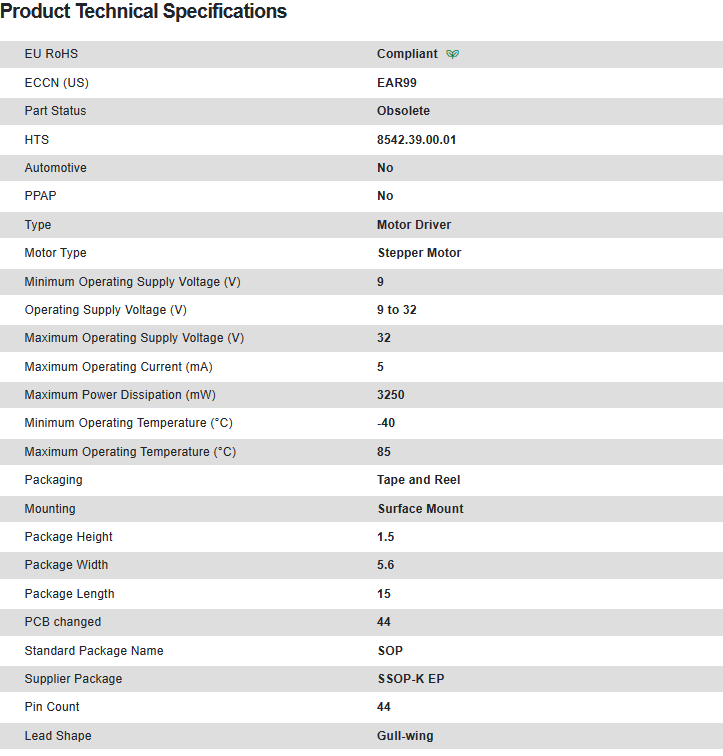Screen dimensions: 723x756
Task: Select the HTS code 8542.39.00.01
Action: pos(416,140)
